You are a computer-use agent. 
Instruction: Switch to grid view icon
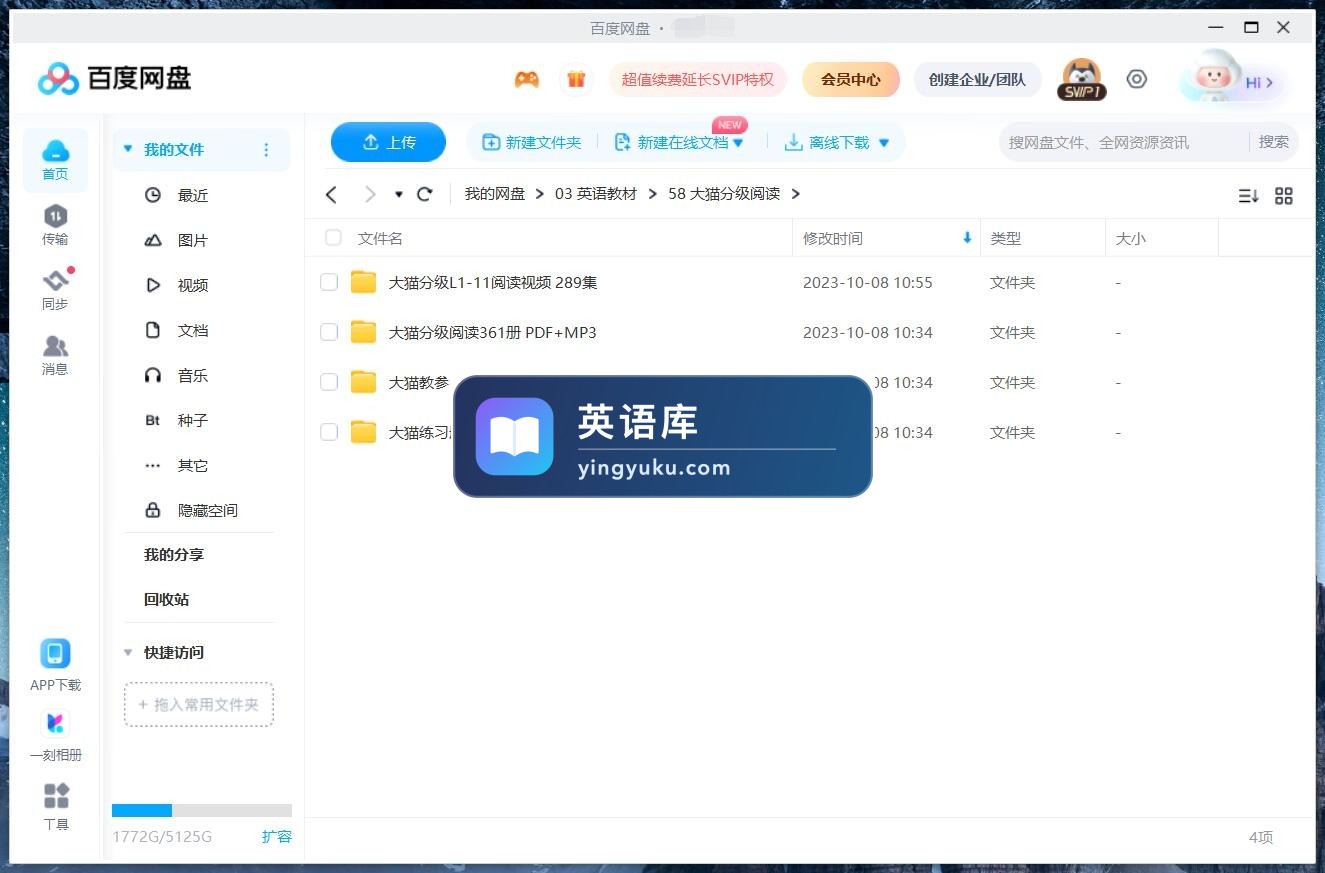pyautogui.click(x=1284, y=196)
